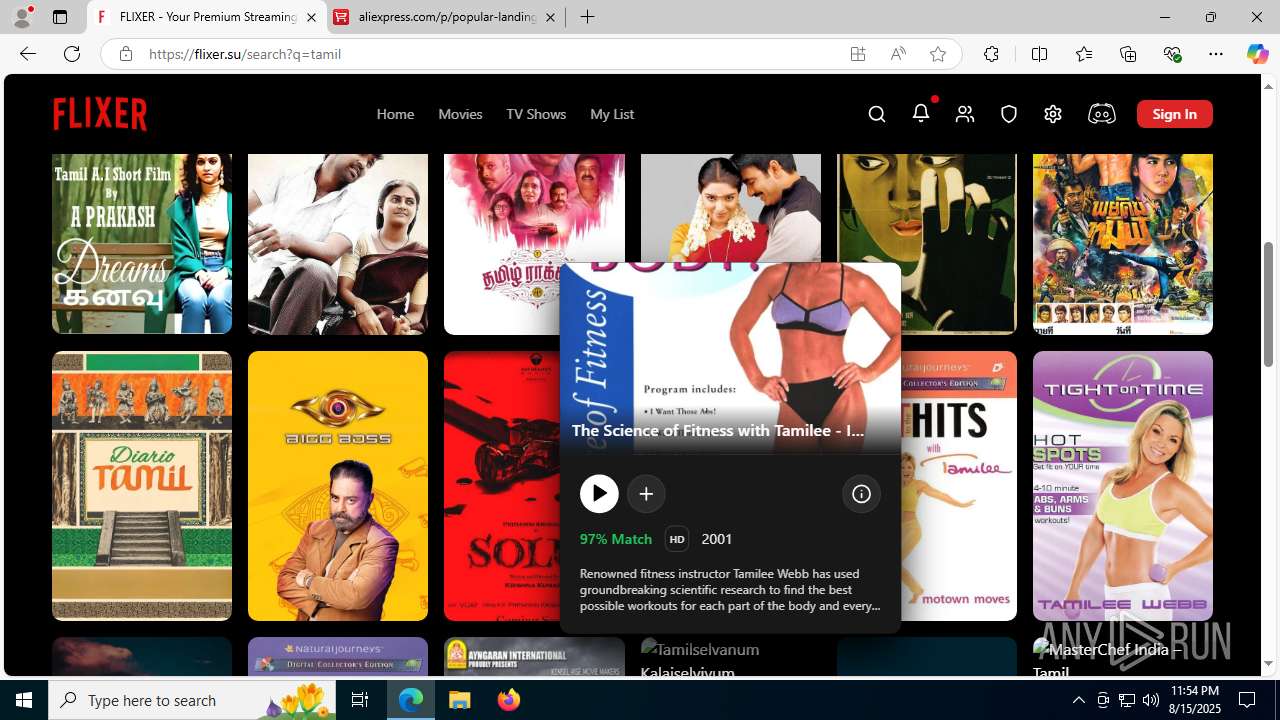1280x720 pixels.
Task: Click the Windows taskbar search box
Action: [192, 700]
